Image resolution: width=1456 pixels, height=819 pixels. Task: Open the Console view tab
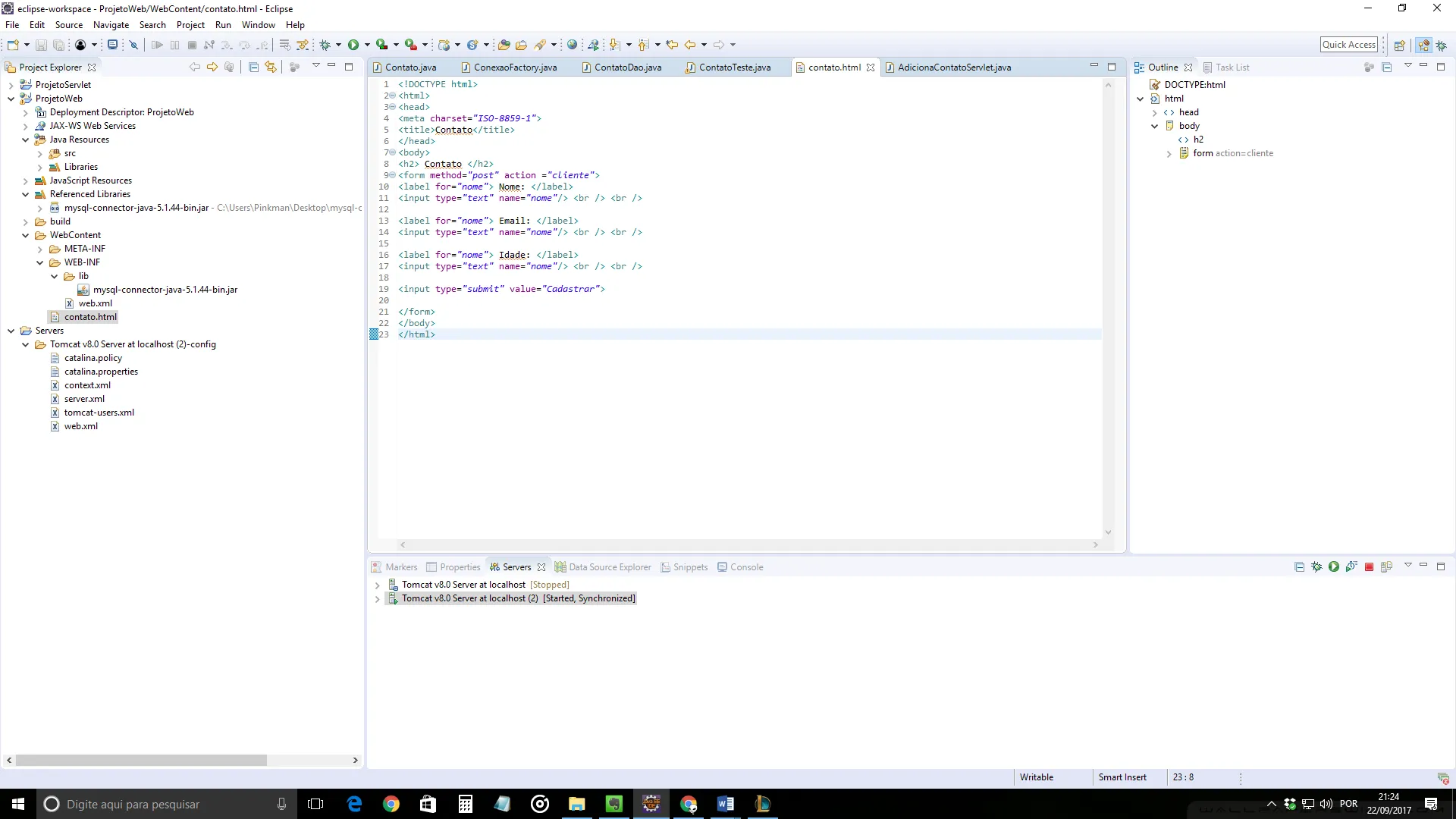click(746, 567)
